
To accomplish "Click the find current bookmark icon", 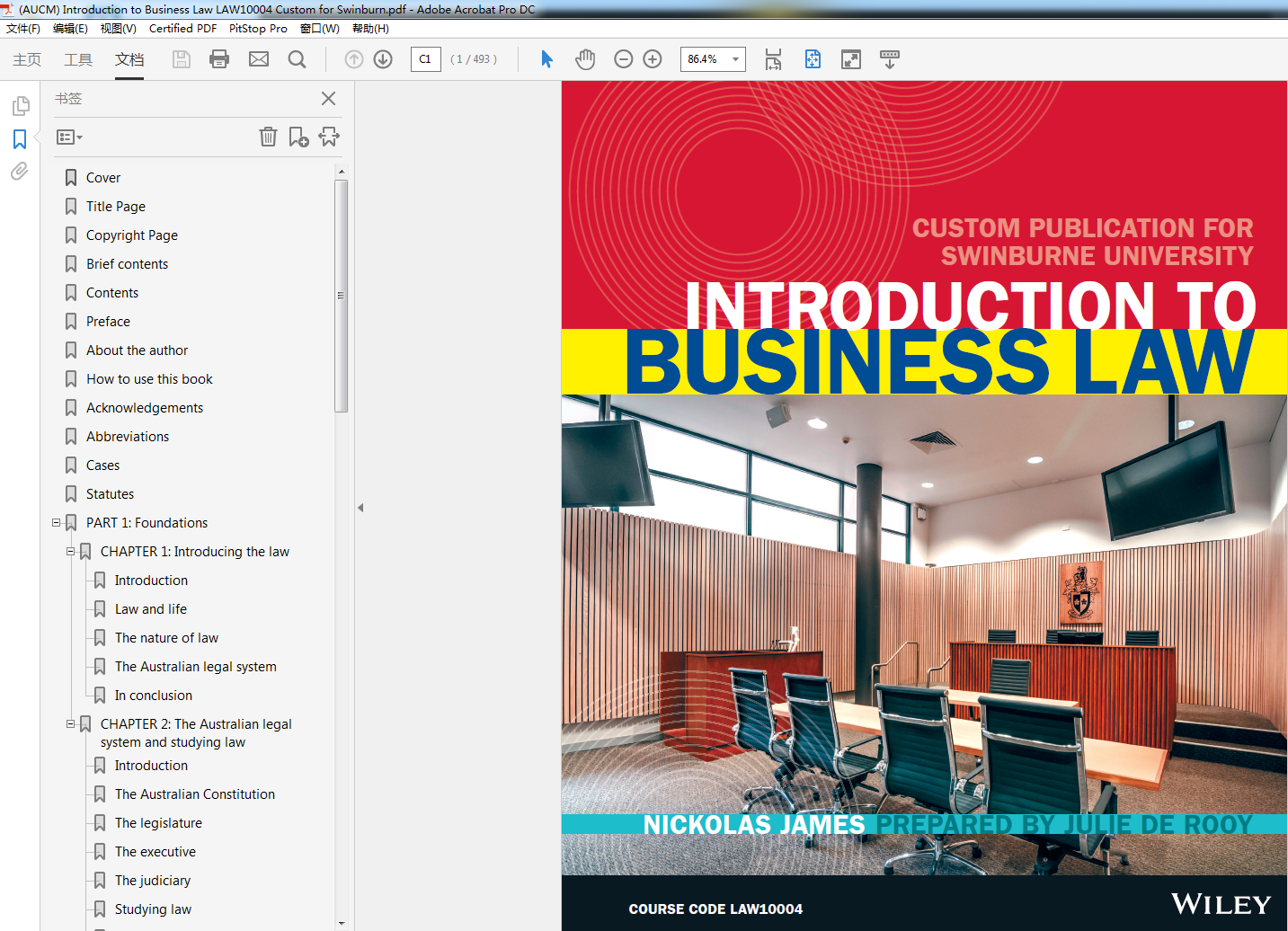I will click(x=329, y=137).
